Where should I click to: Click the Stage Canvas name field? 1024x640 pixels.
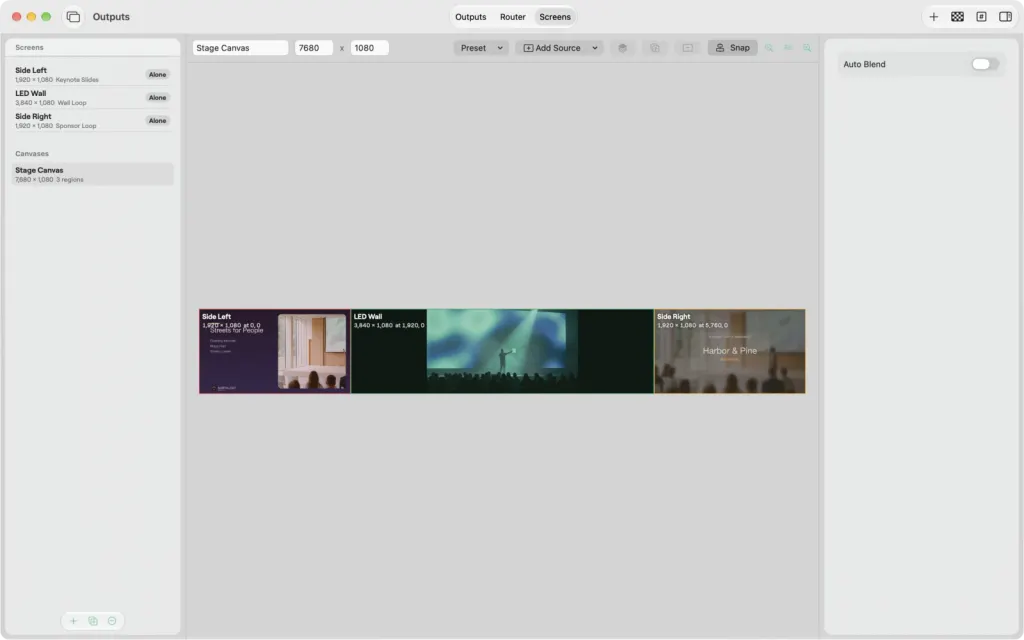click(x=240, y=48)
